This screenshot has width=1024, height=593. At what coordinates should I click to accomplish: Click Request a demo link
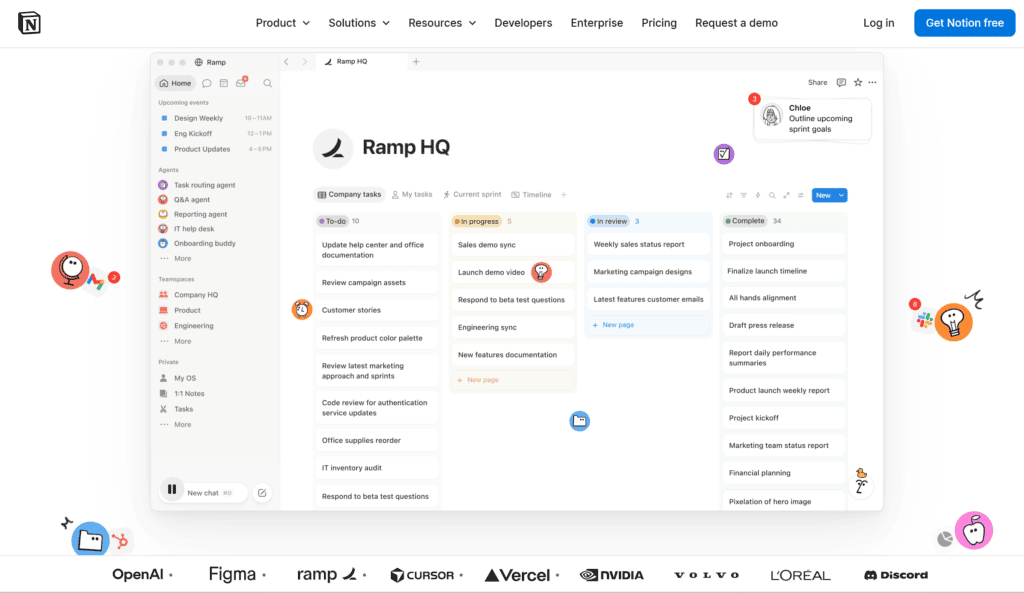point(736,23)
